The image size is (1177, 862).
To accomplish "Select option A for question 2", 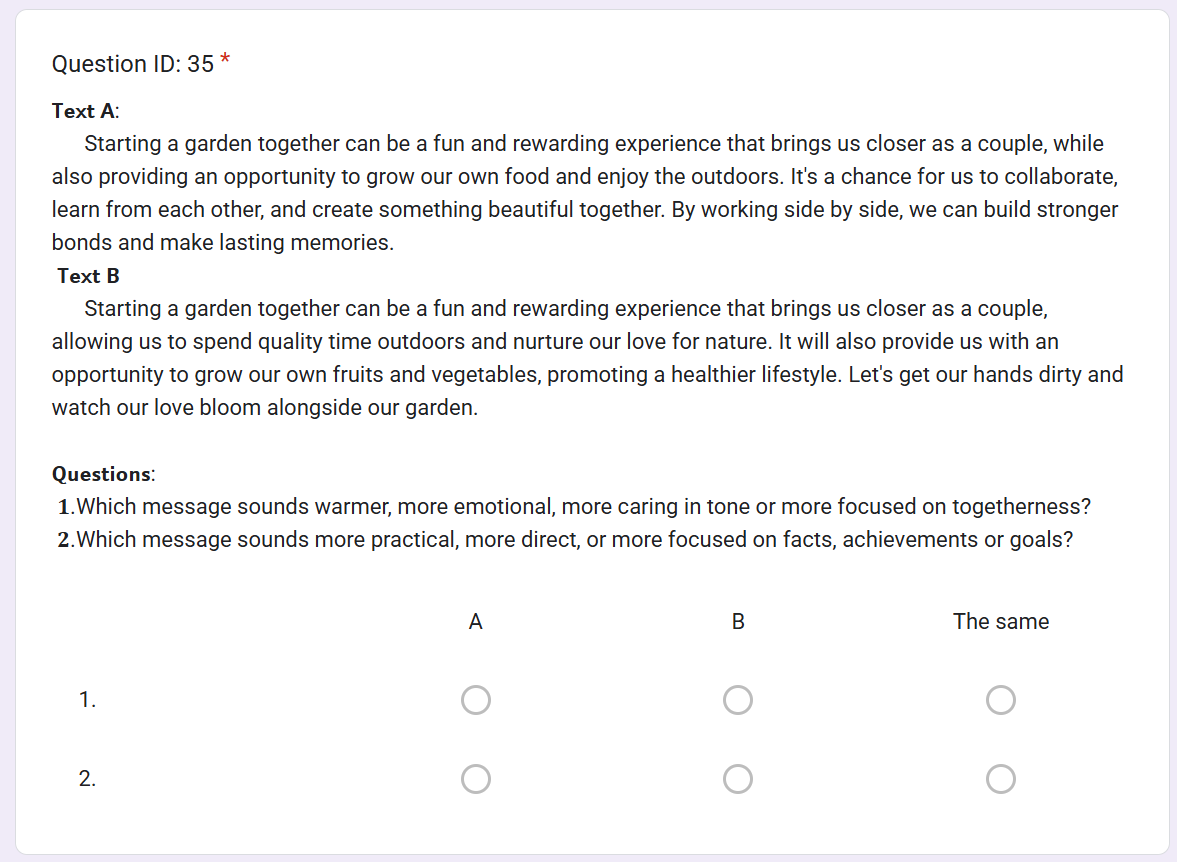I will 476,778.
